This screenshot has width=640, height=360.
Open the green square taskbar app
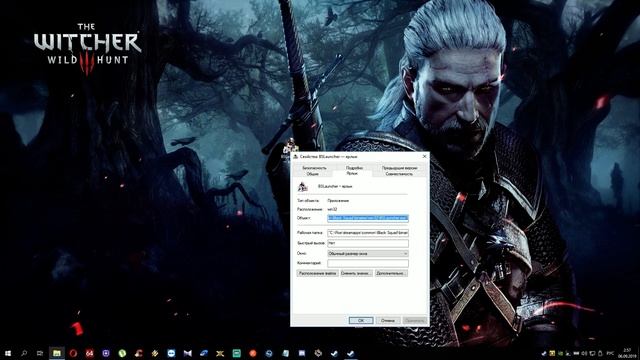click(236, 353)
